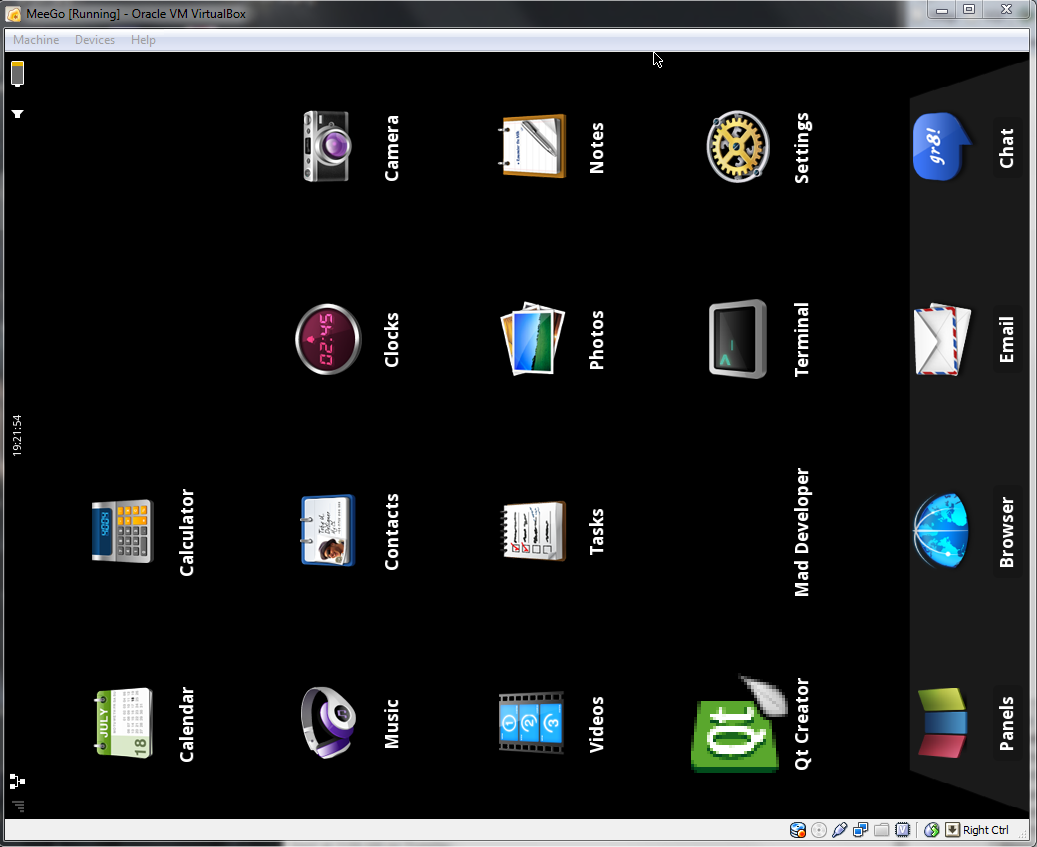Click the VirtualBox USB devices status icon
The height and width of the screenshot is (847, 1037).
coord(839,830)
